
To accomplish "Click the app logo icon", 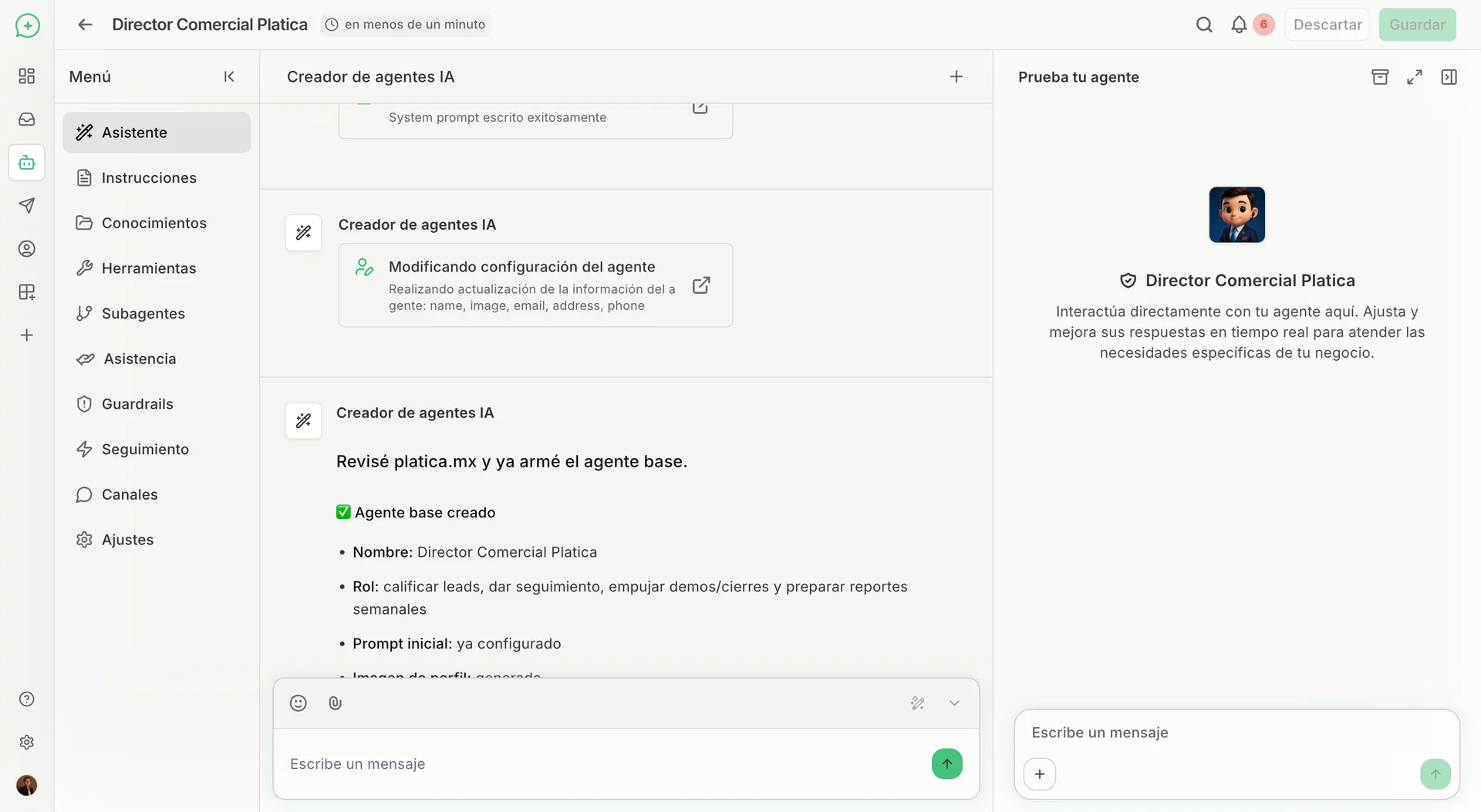I will pos(27,25).
